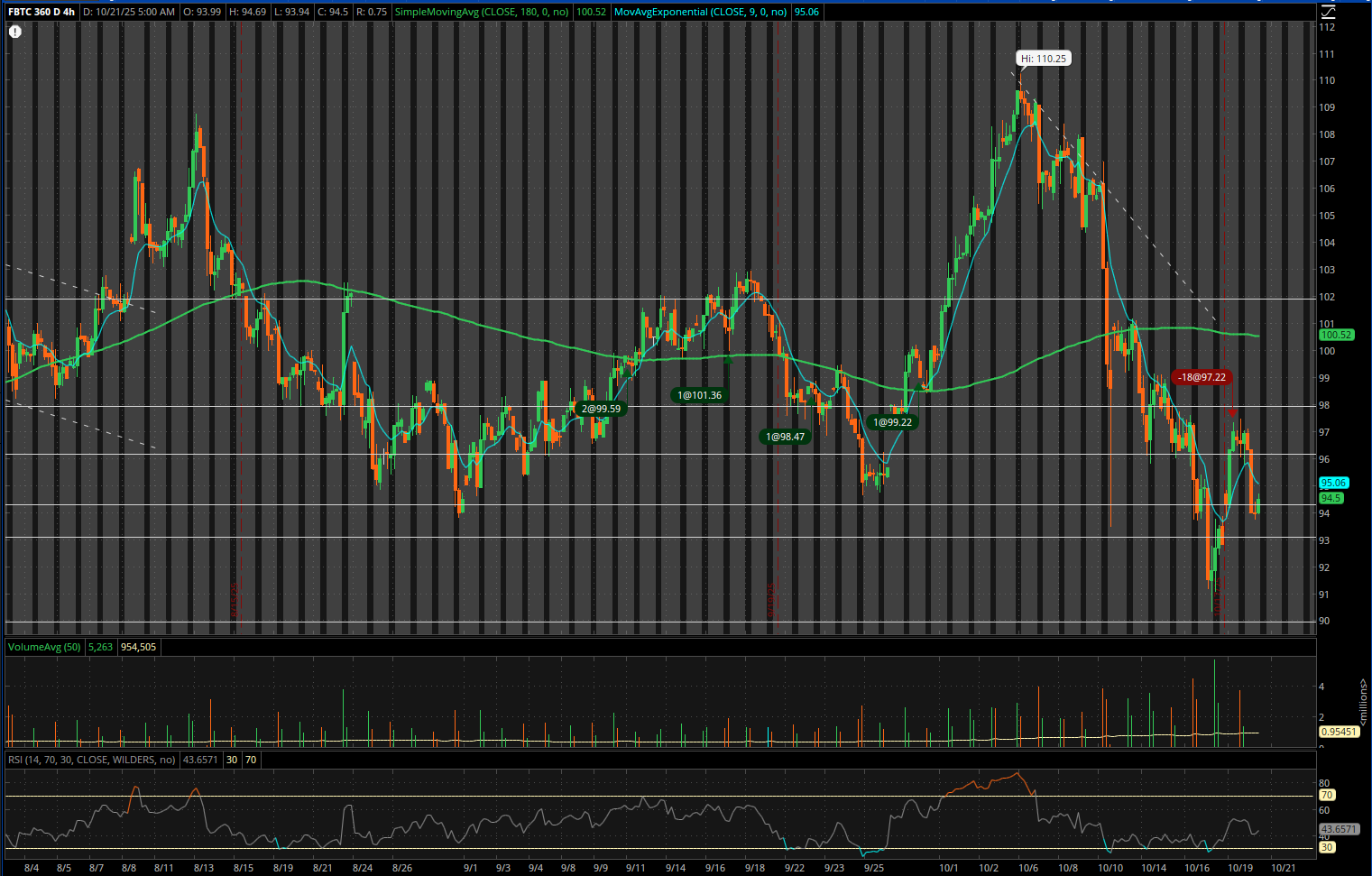Click the exclamation alert icon on chart
Image resolution: width=1372 pixels, height=876 pixels.
15,32
